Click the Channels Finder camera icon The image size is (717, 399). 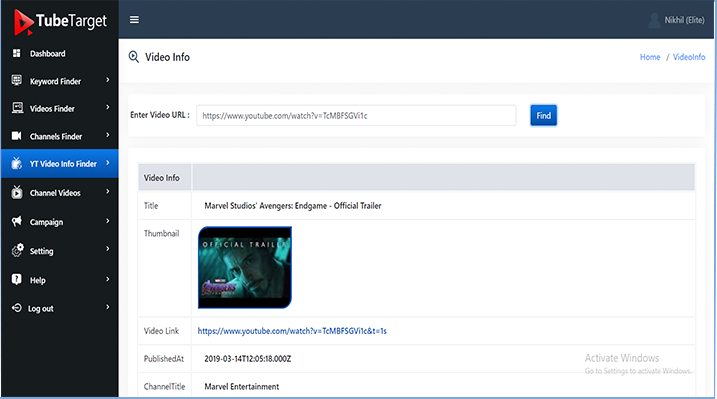pyautogui.click(x=16, y=136)
